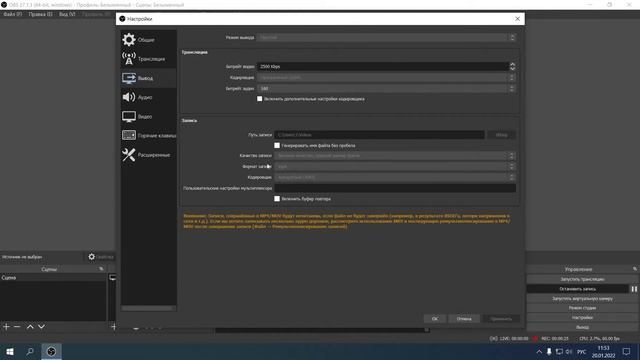Click the CPU usage status text
This screenshot has width=640, height=360.
click(x=599, y=338)
